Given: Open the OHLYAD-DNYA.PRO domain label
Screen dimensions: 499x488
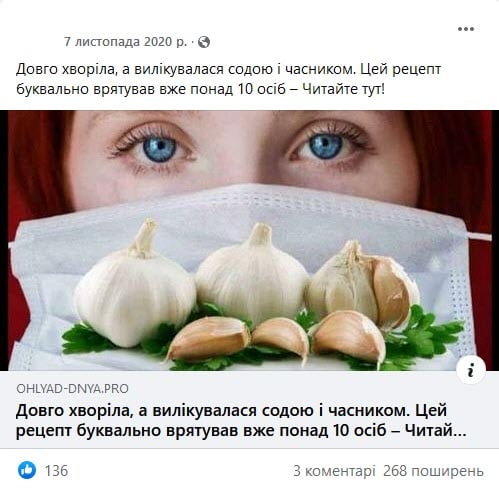Looking at the screenshot, I should pos(72,389).
